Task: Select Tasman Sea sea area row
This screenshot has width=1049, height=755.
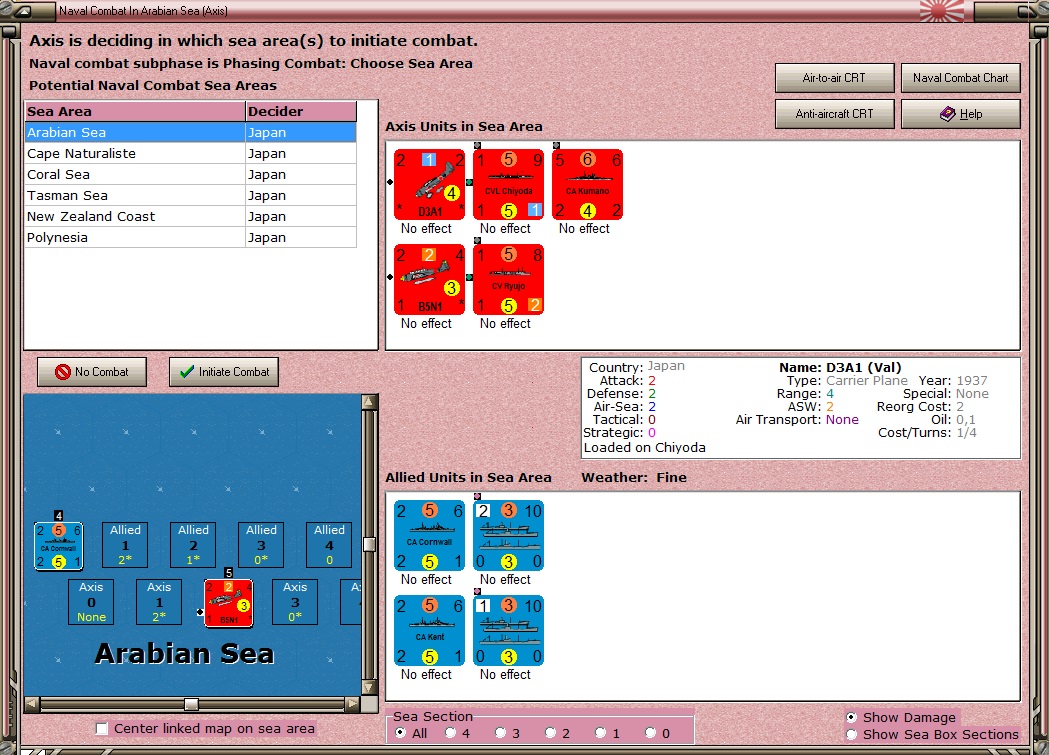Action: click(190, 195)
